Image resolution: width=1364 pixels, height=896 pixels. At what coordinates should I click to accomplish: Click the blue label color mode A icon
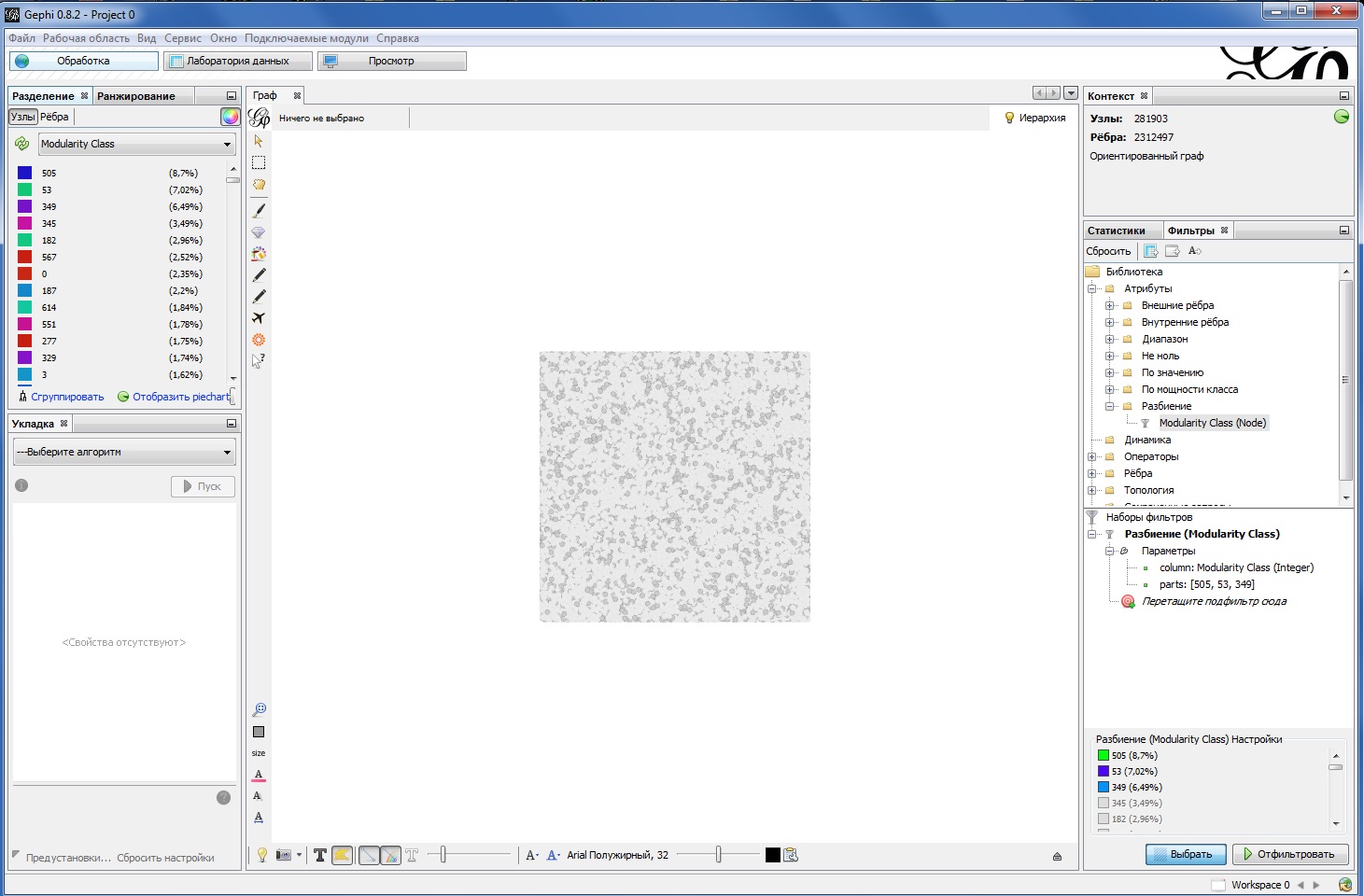point(553,855)
